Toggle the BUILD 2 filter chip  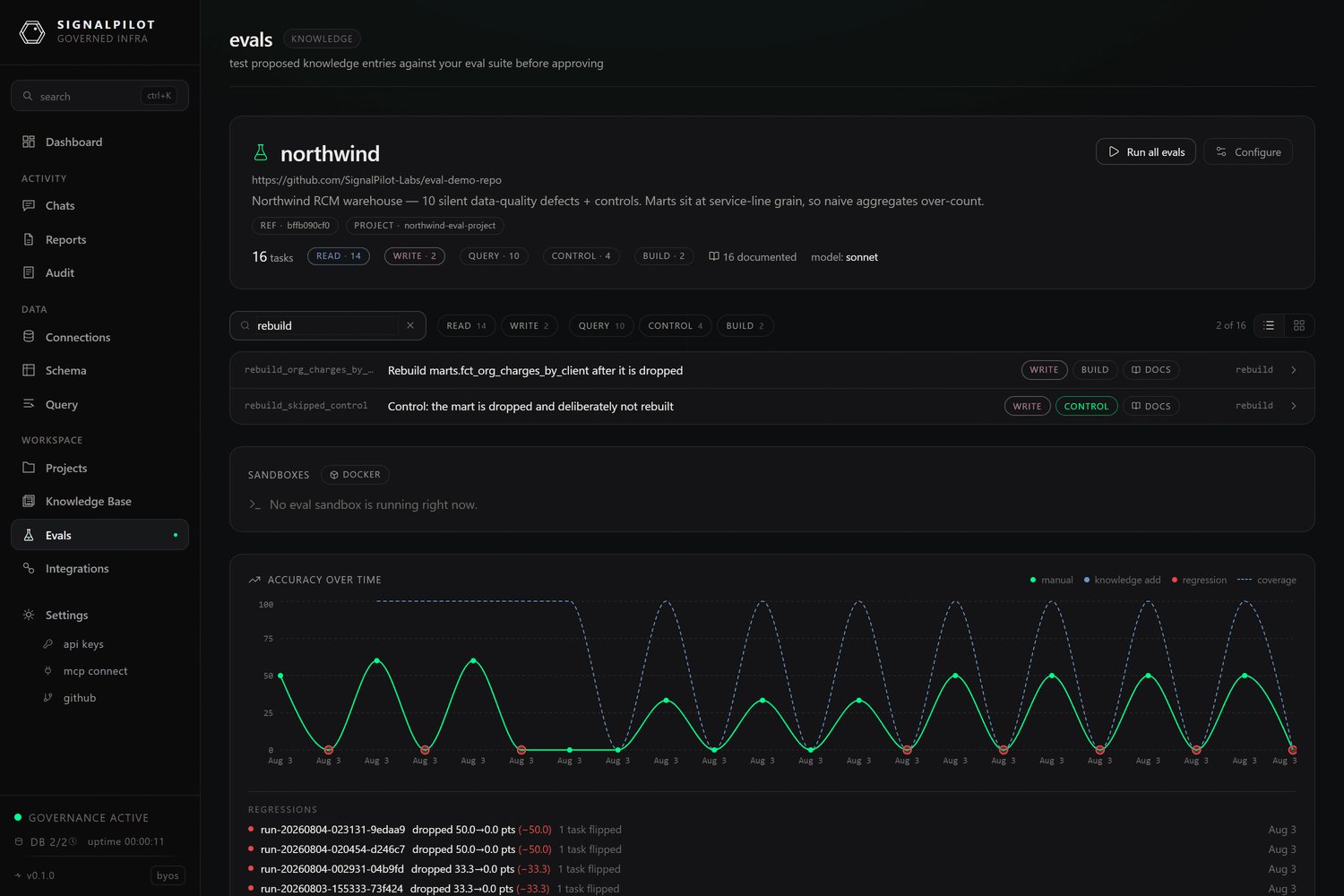pyautogui.click(x=745, y=326)
